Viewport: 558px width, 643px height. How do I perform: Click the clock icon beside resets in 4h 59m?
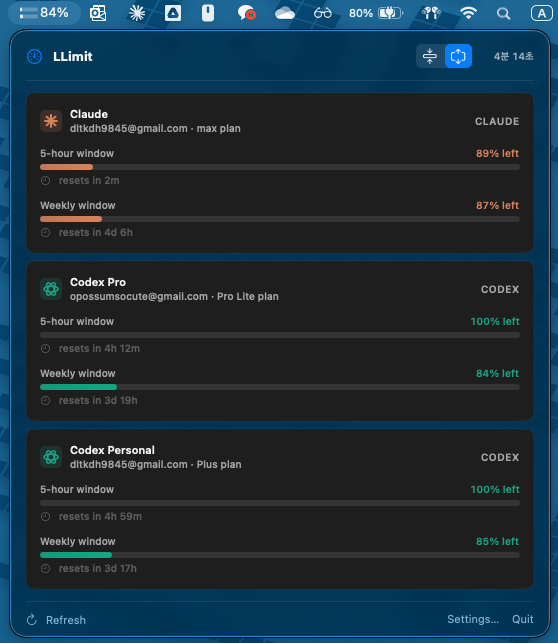[46, 517]
